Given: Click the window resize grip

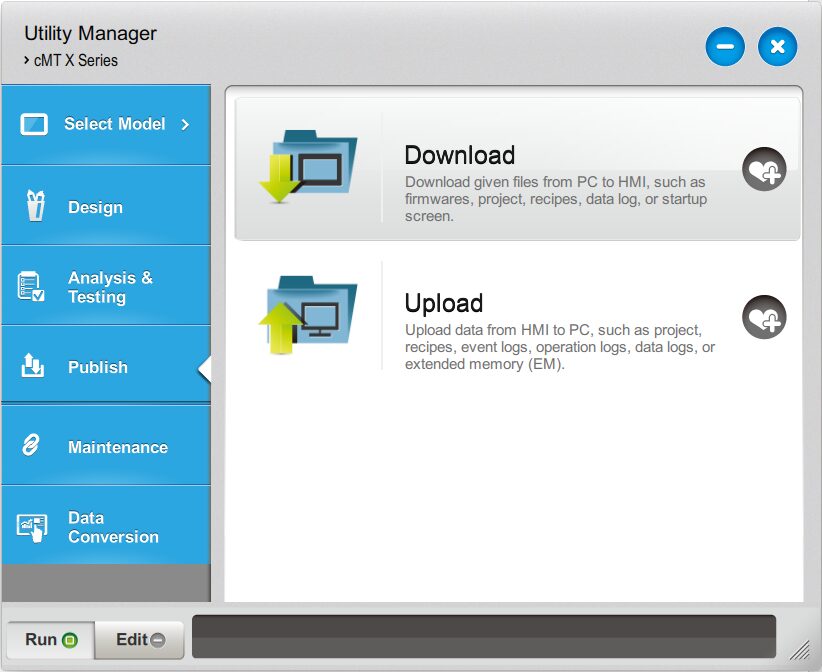Looking at the screenshot, I should pyautogui.click(x=800, y=651).
